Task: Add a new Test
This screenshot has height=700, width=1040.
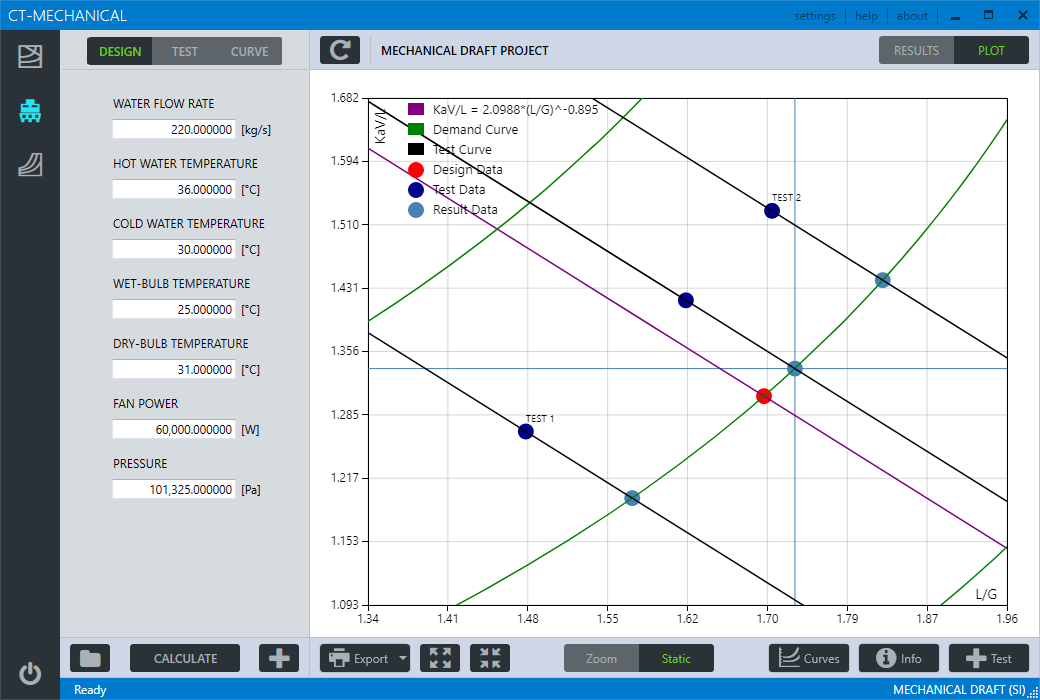Action: click(989, 658)
